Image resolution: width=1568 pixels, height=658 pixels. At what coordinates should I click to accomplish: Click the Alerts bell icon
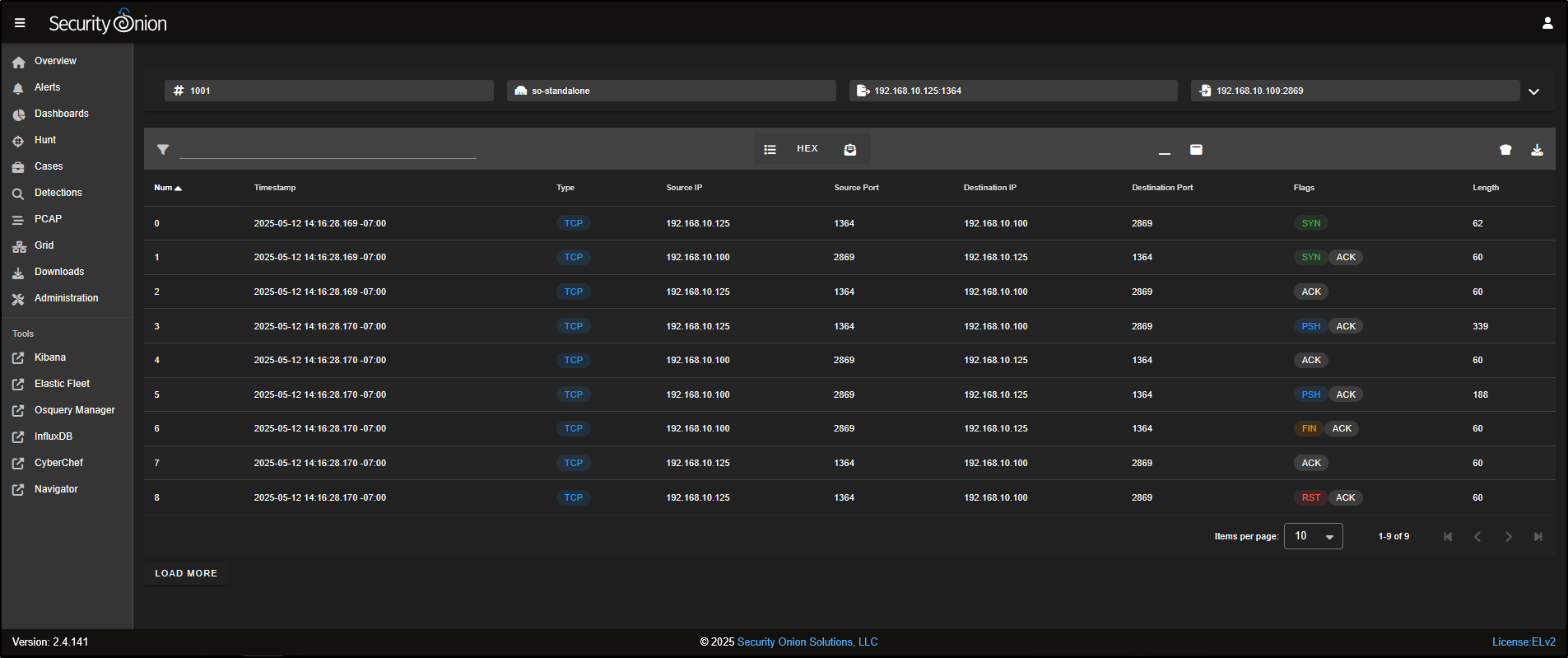(18, 88)
